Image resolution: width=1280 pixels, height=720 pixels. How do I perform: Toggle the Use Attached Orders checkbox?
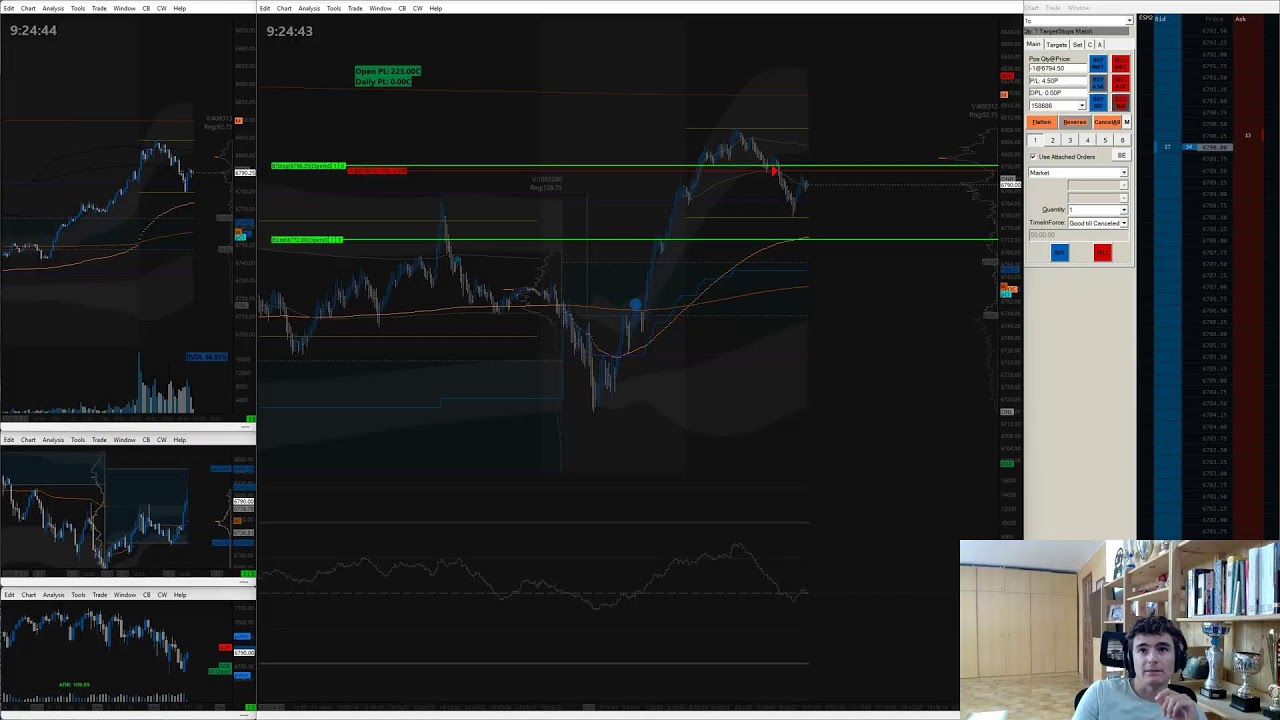(1033, 157)
